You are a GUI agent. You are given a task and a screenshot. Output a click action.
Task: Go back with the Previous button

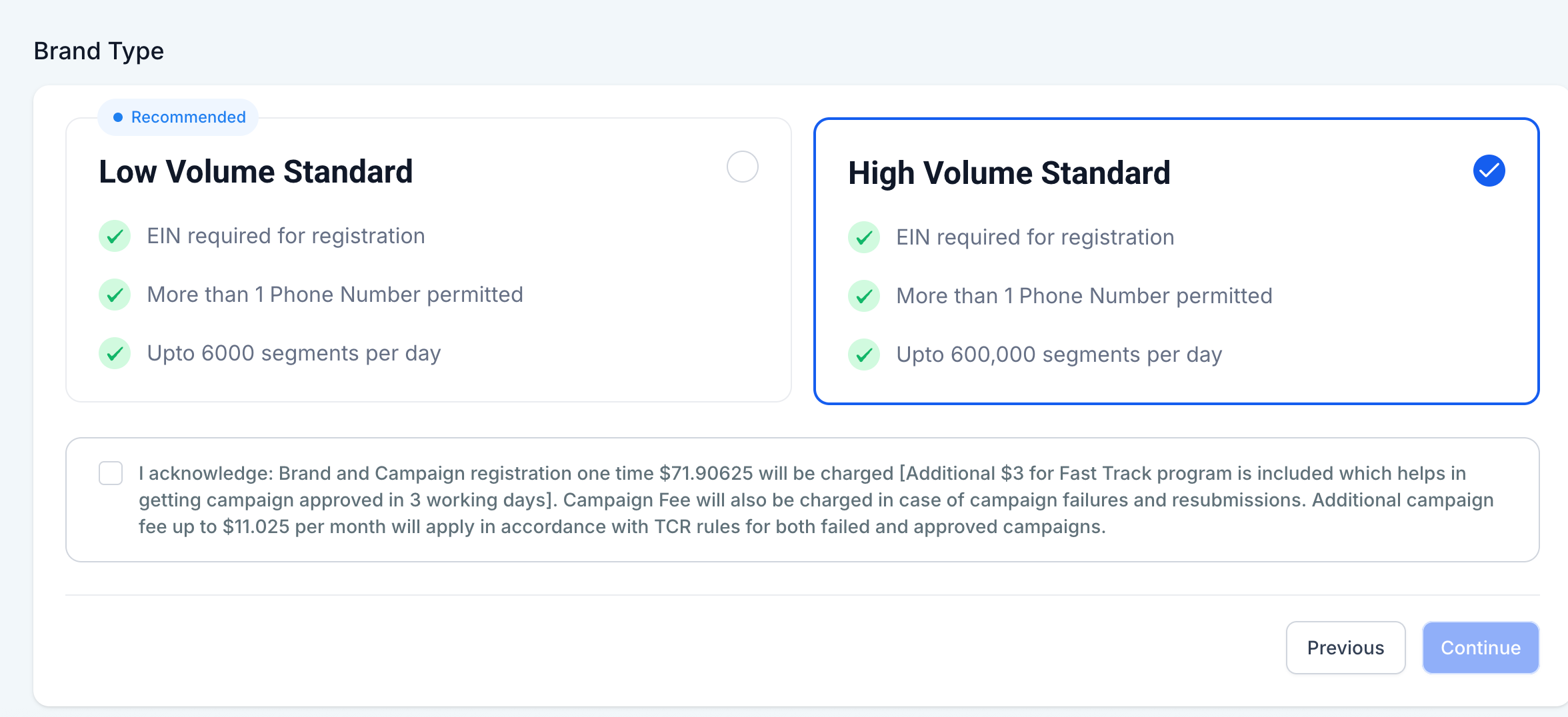(1345, 648)
